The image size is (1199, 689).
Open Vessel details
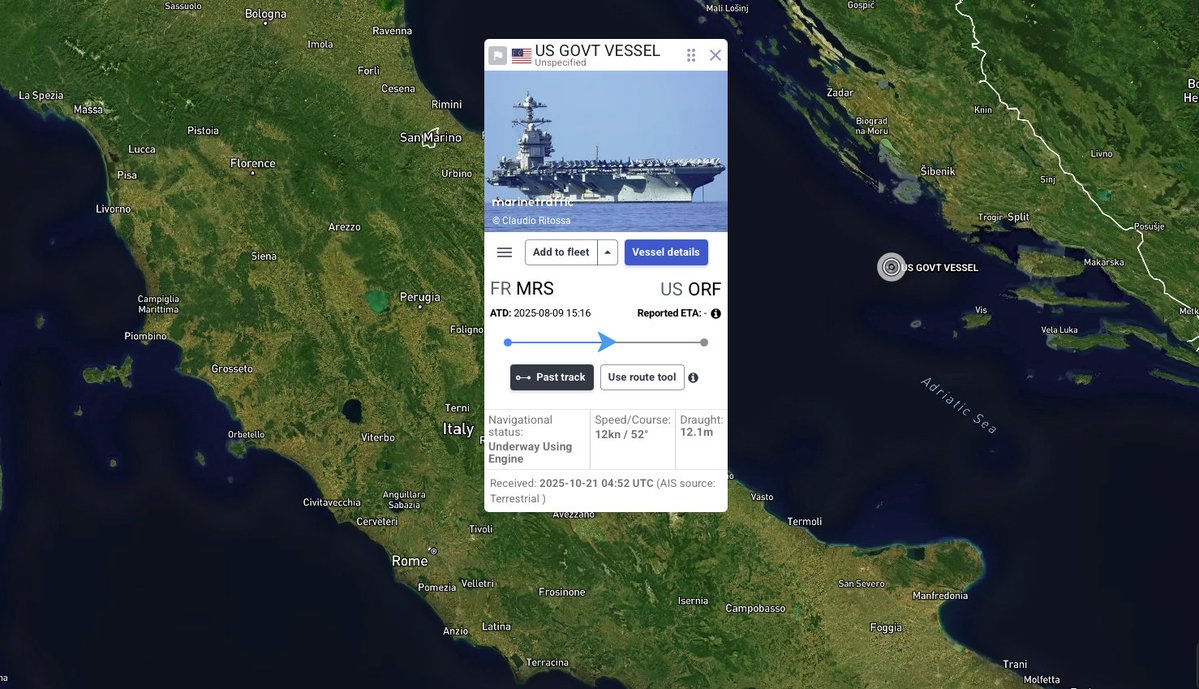tap(666, 252)
